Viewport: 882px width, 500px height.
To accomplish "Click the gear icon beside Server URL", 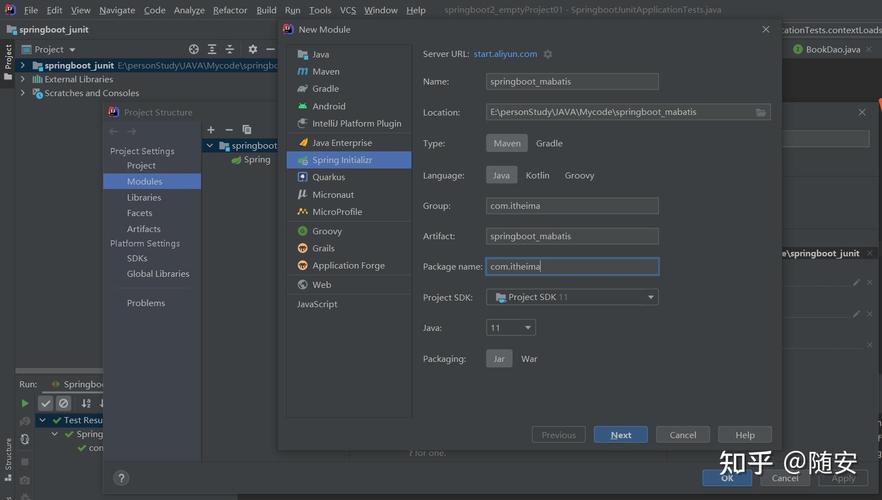I will [548, 54].
